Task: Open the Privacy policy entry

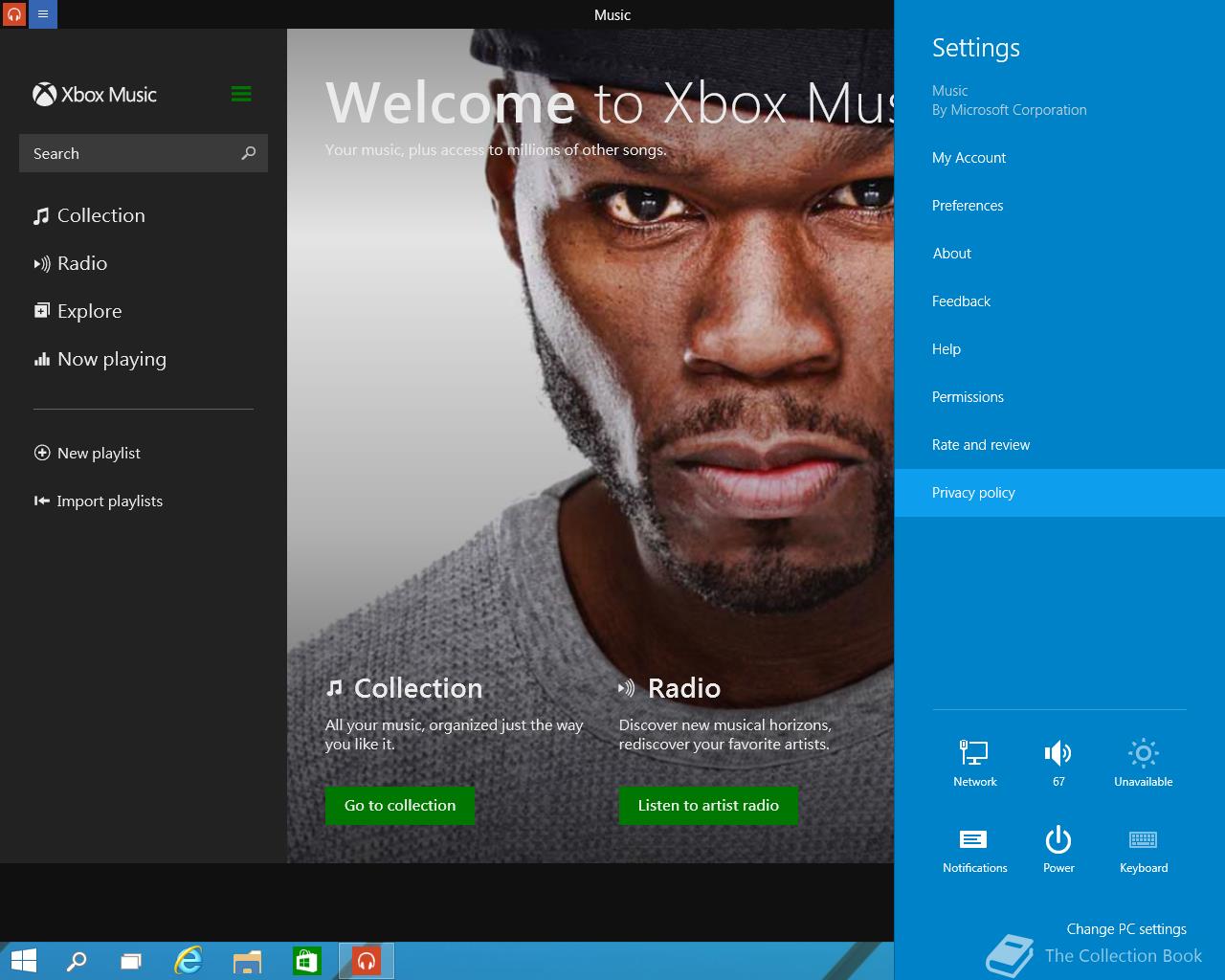Action: pyautogui.click(x=1059, y=493)
